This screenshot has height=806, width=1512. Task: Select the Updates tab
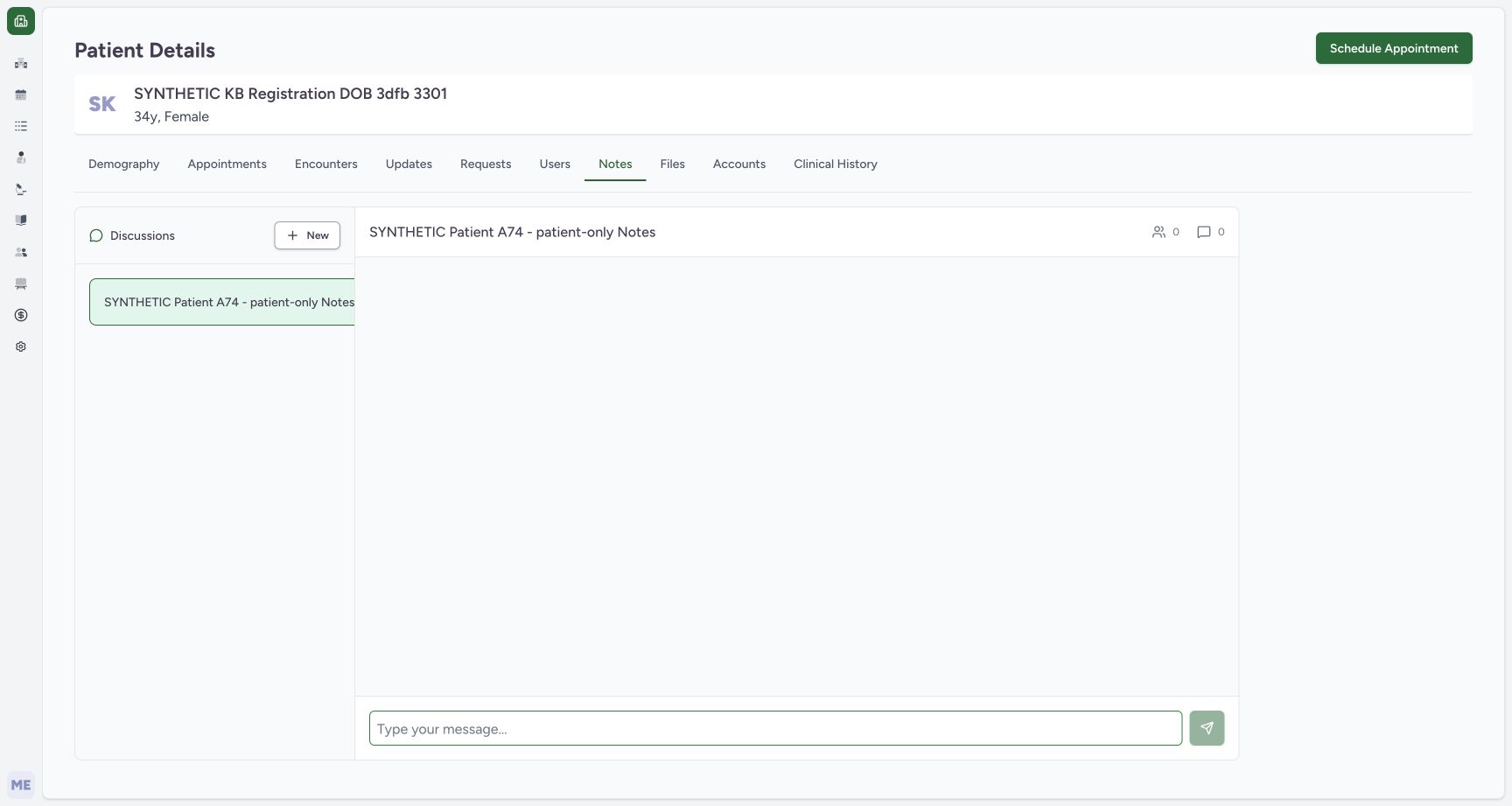(409, 164)
